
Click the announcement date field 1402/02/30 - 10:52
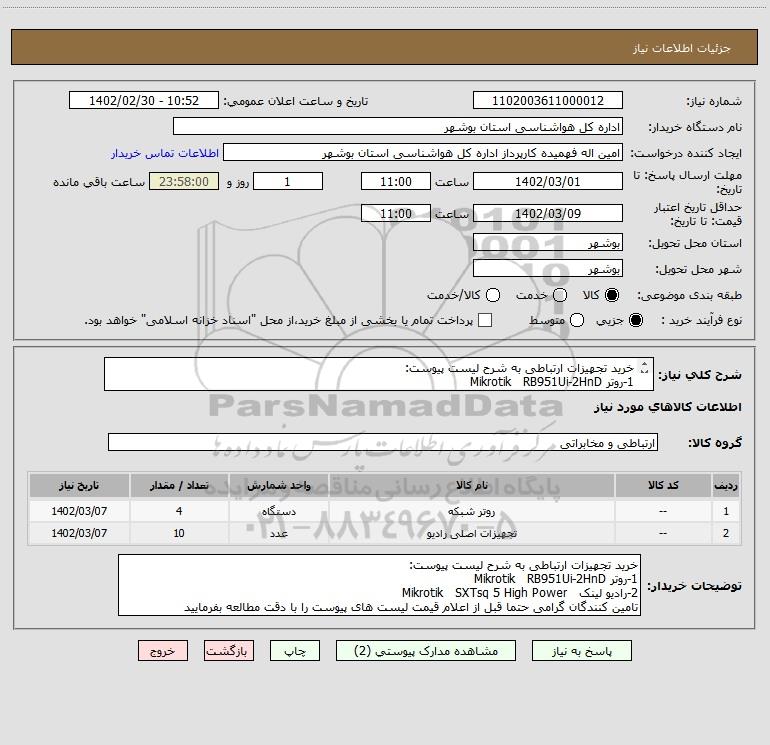(143, 101)
